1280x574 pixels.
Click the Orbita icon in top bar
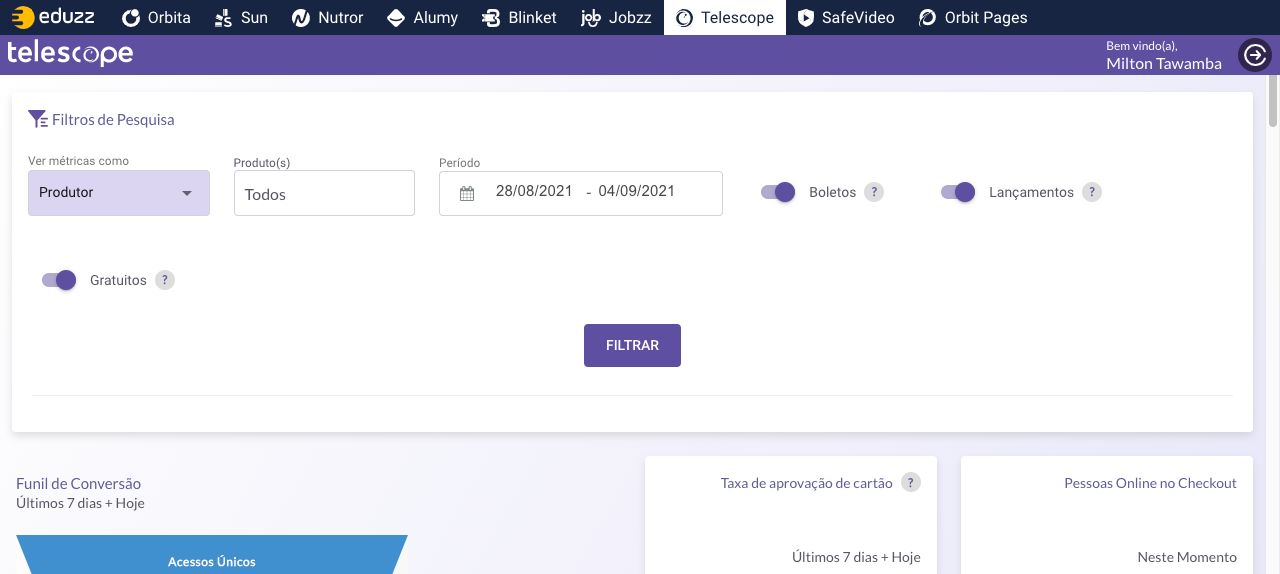click(x=130, y=18)
